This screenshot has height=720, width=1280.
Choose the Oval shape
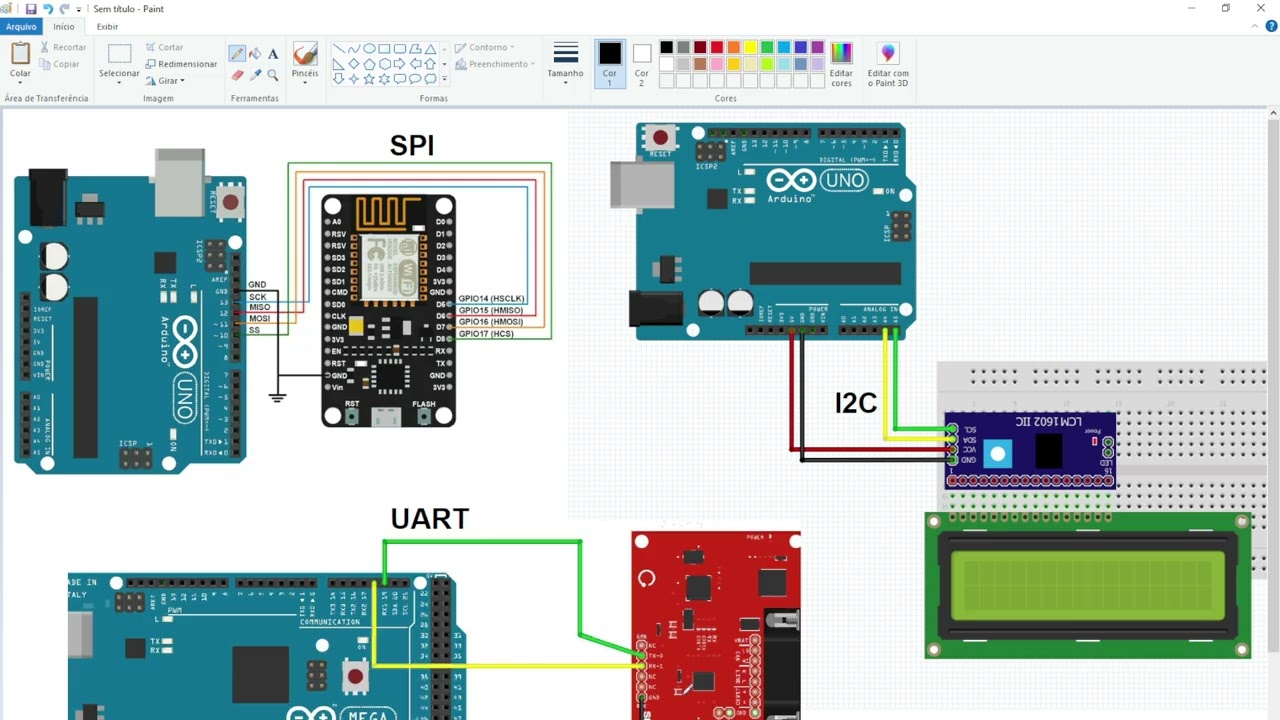pos(369,49)
